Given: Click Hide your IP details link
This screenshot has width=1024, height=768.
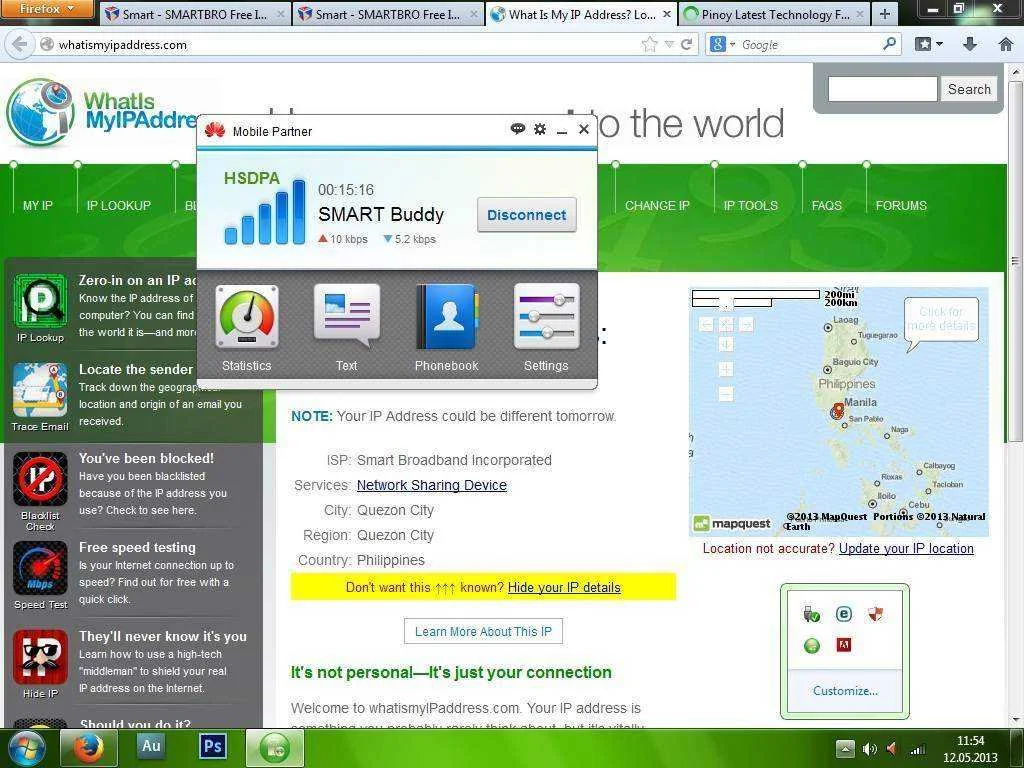Looking at the screenshot, I should tap(564, 587).
